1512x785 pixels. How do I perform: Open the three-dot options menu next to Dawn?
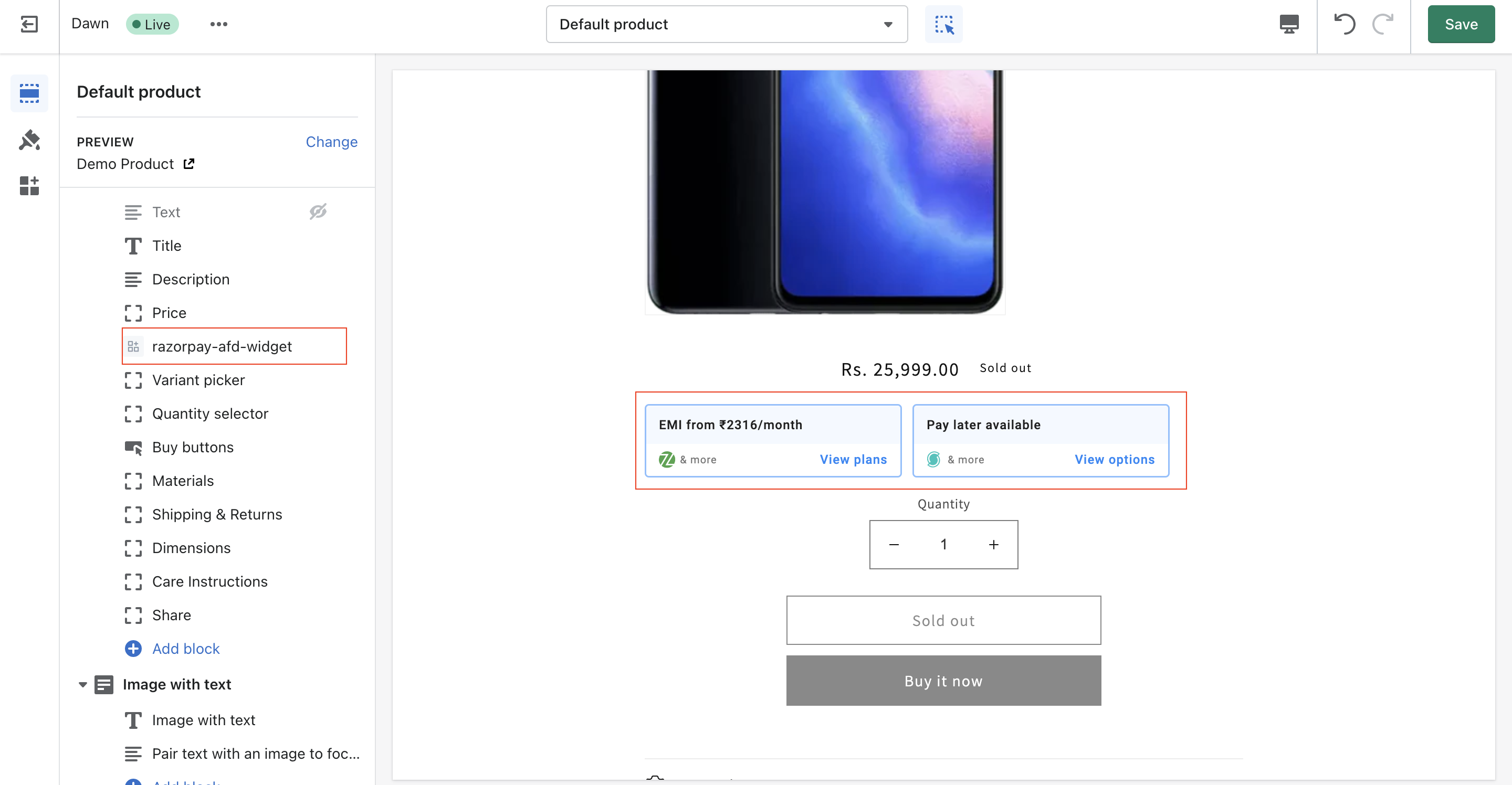[219, 24]
